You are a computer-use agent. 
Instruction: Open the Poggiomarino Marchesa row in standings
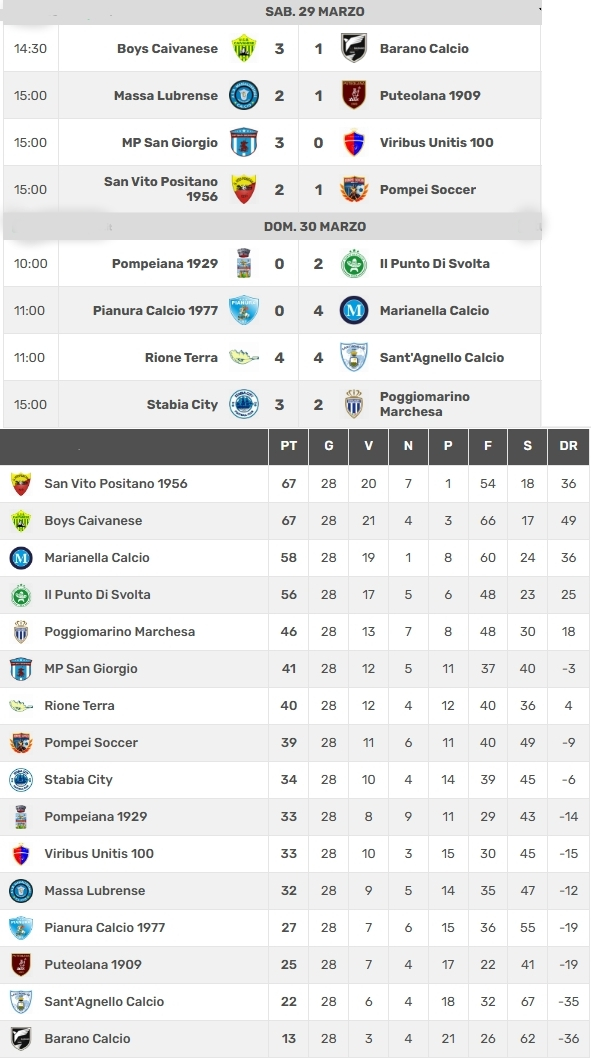[294, 632]
